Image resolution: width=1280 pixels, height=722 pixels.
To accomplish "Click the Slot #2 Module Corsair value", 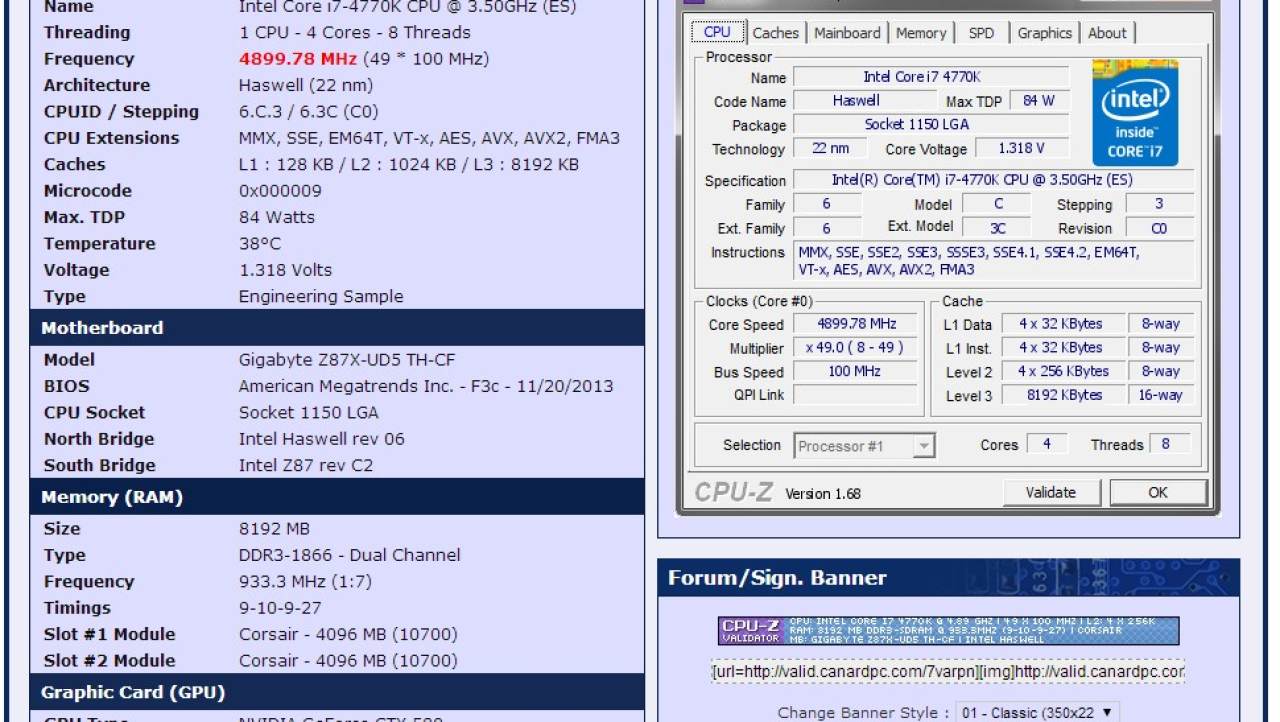I will click(348, 661).
